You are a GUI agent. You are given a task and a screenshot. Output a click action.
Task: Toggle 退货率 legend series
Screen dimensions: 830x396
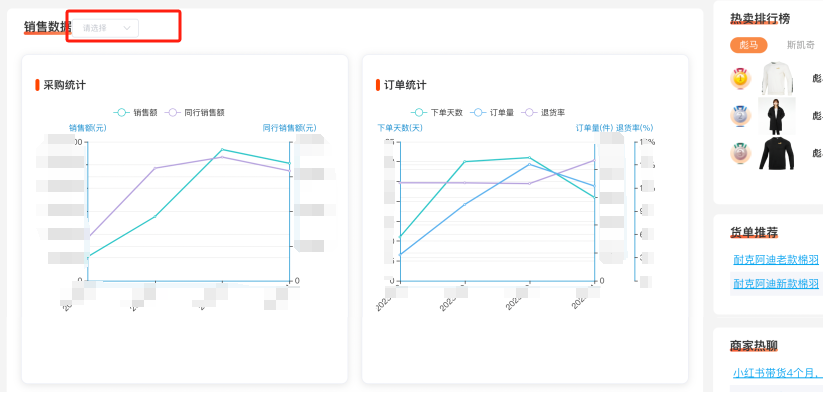click(543, 112)
